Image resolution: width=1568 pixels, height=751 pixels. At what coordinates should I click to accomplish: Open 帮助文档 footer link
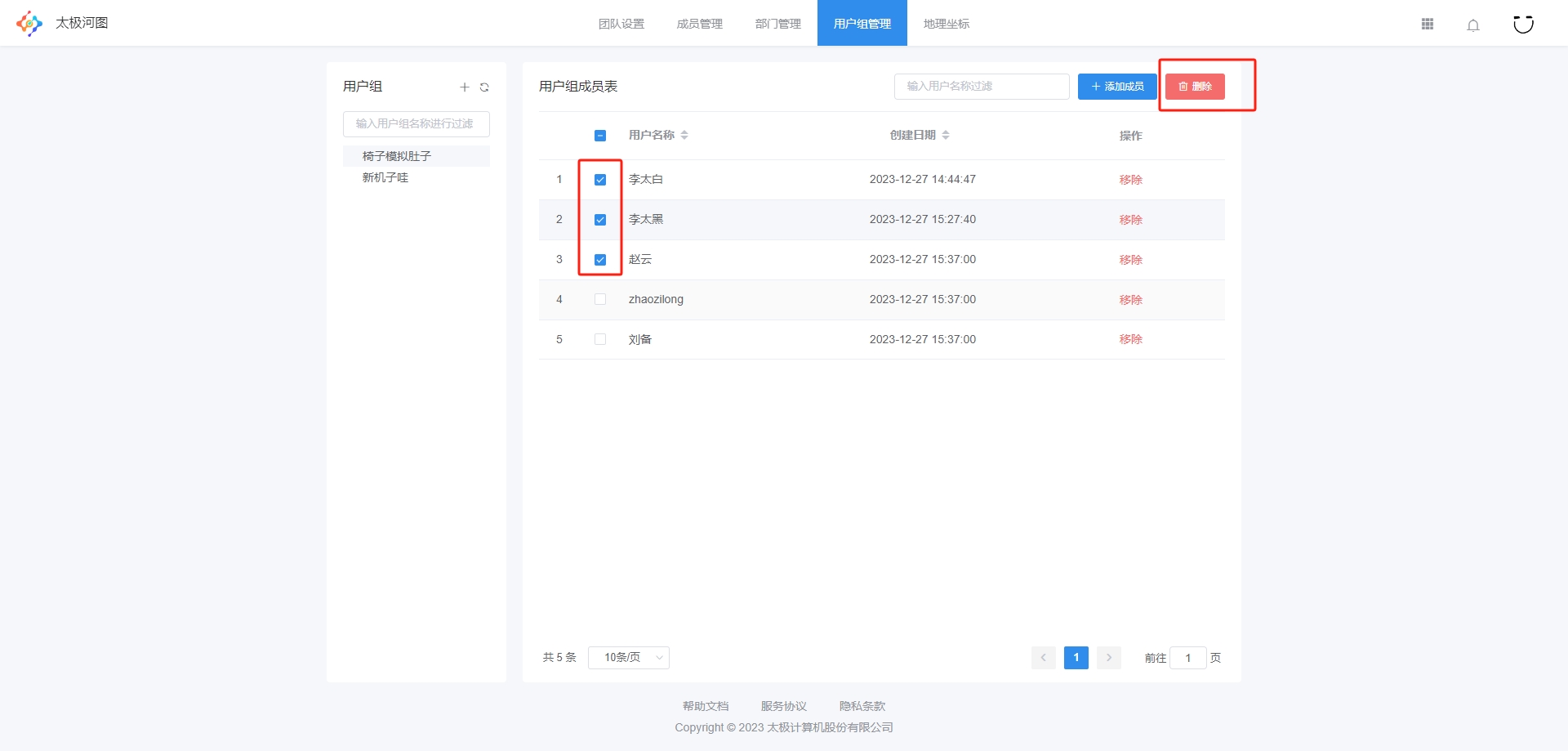click(706, 706)
